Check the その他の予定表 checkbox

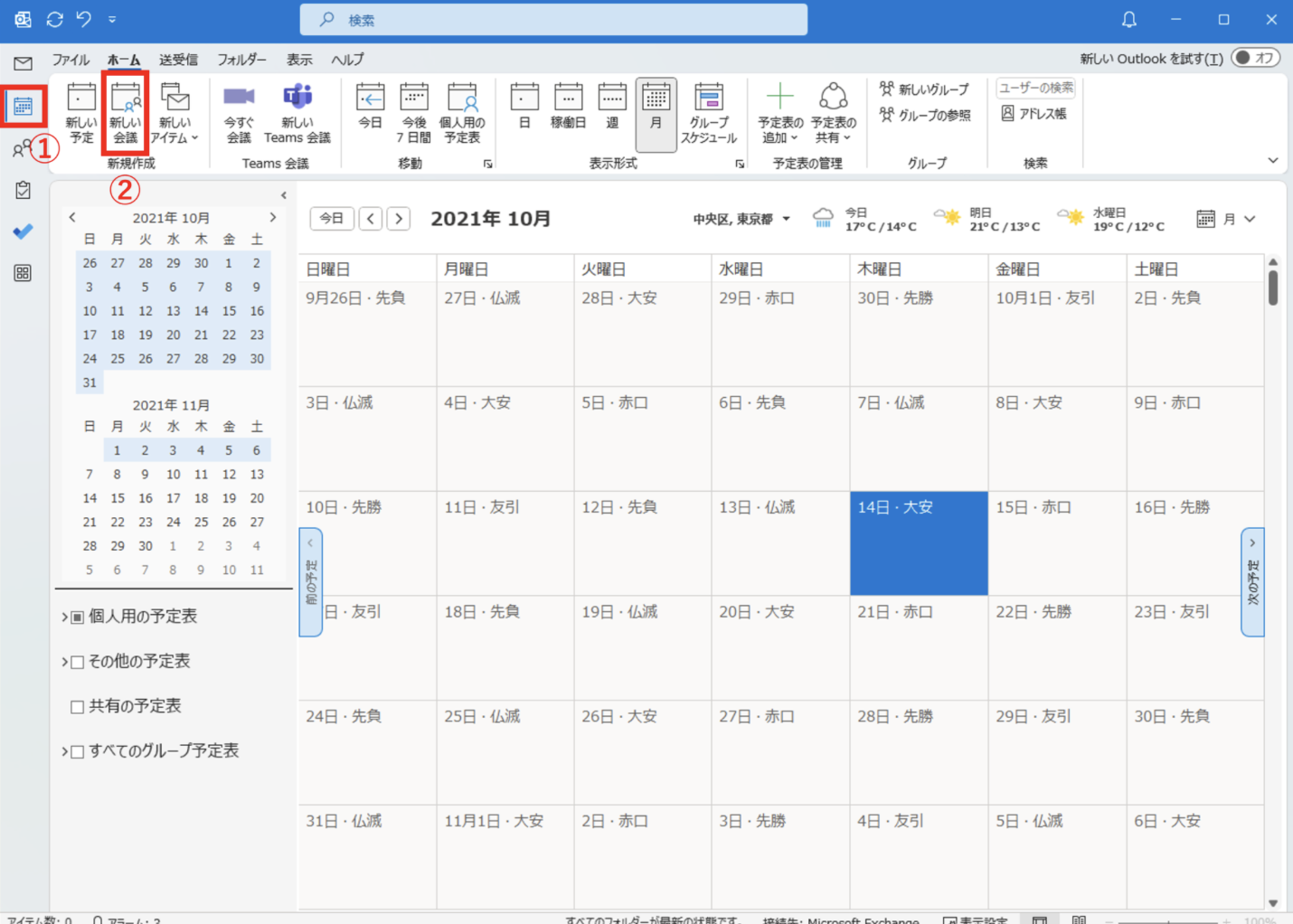[x=78, y=662]
